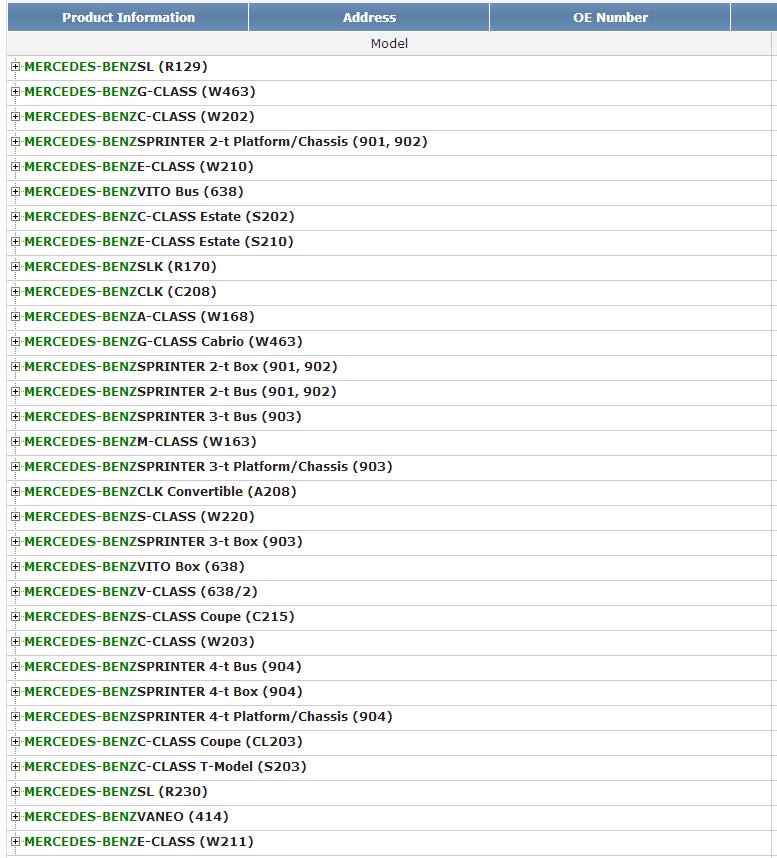Expand SPRINTER 4-t Platform/Chassis (904) plus icon

tap(15, 717)
